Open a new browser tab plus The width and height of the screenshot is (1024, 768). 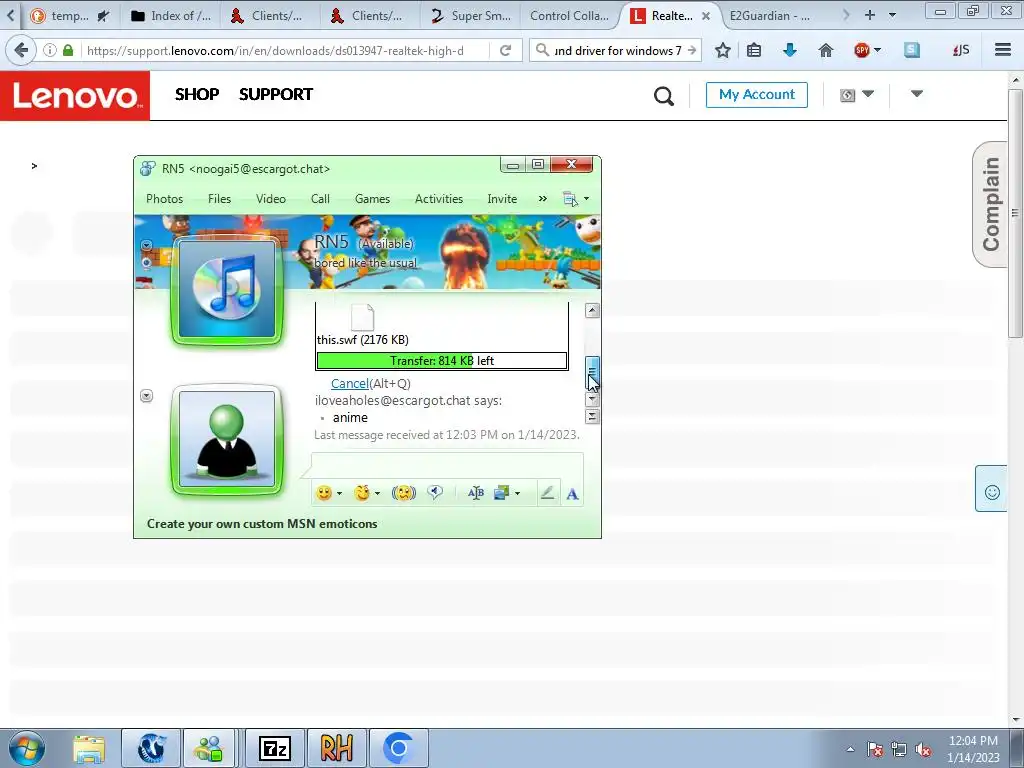(869, 15)
